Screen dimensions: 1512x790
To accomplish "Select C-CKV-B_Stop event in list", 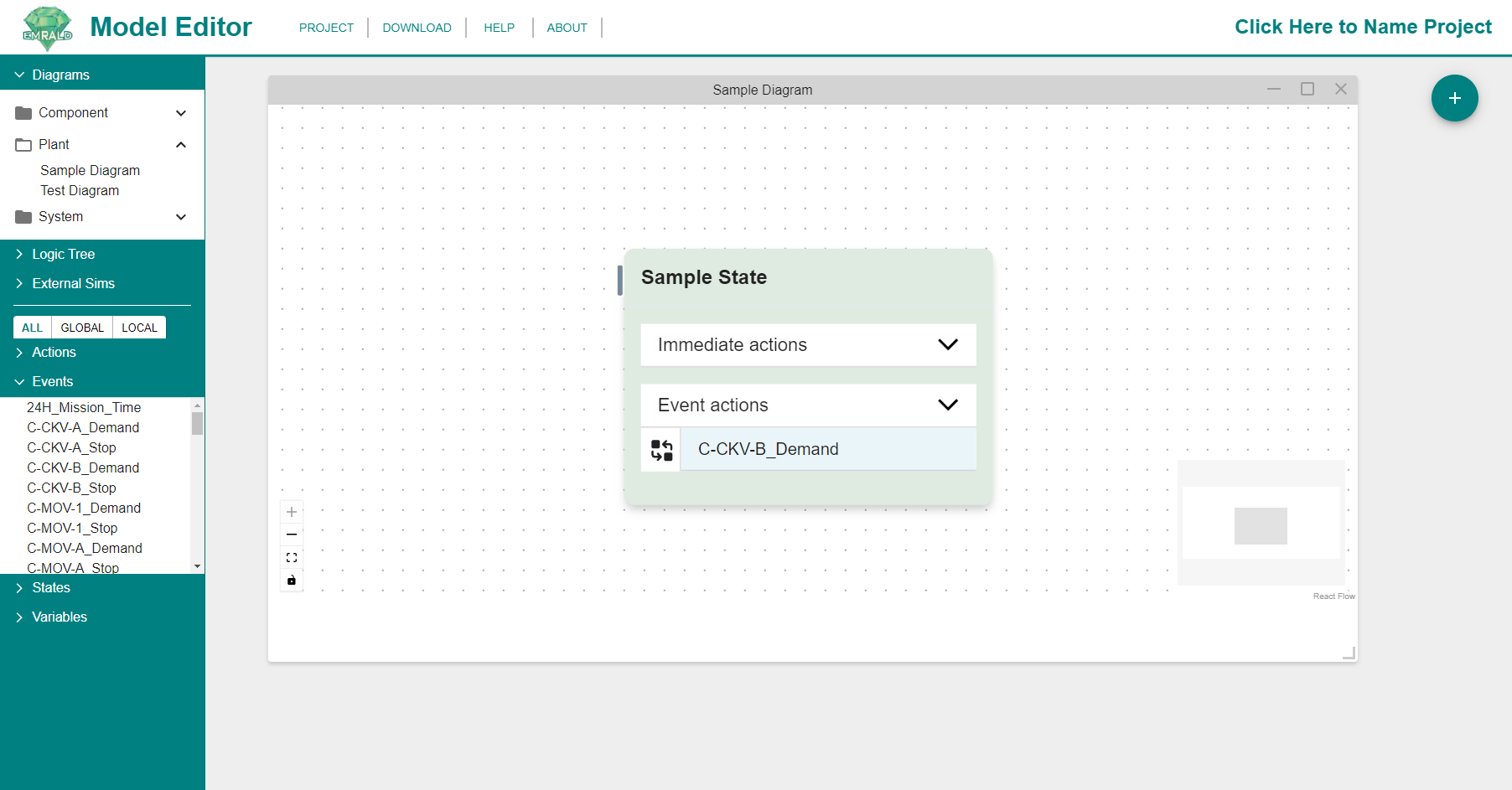I will click(x=71, y=488).
